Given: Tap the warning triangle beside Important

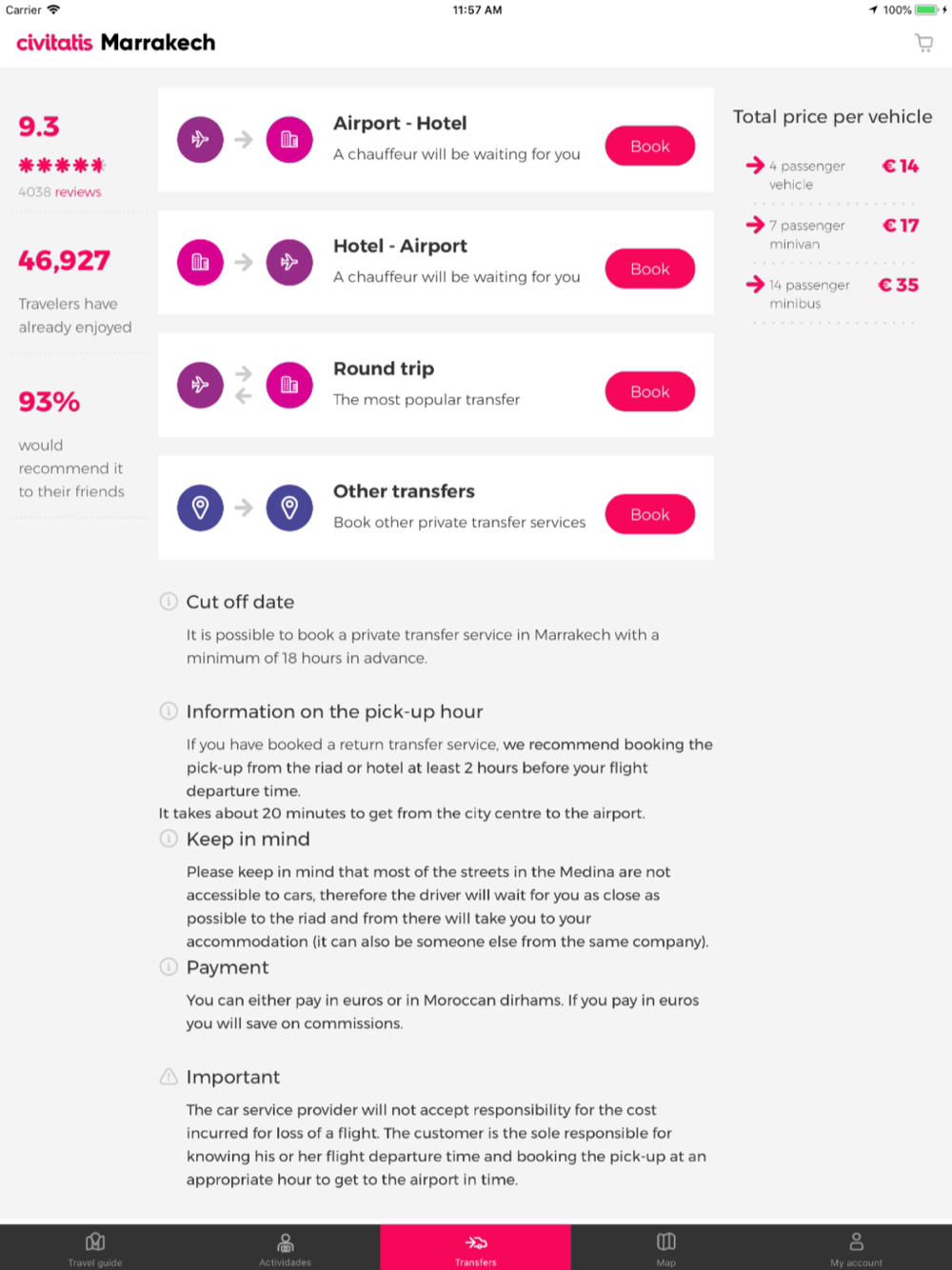Looking at the screenshot, I should [169, 1077].
